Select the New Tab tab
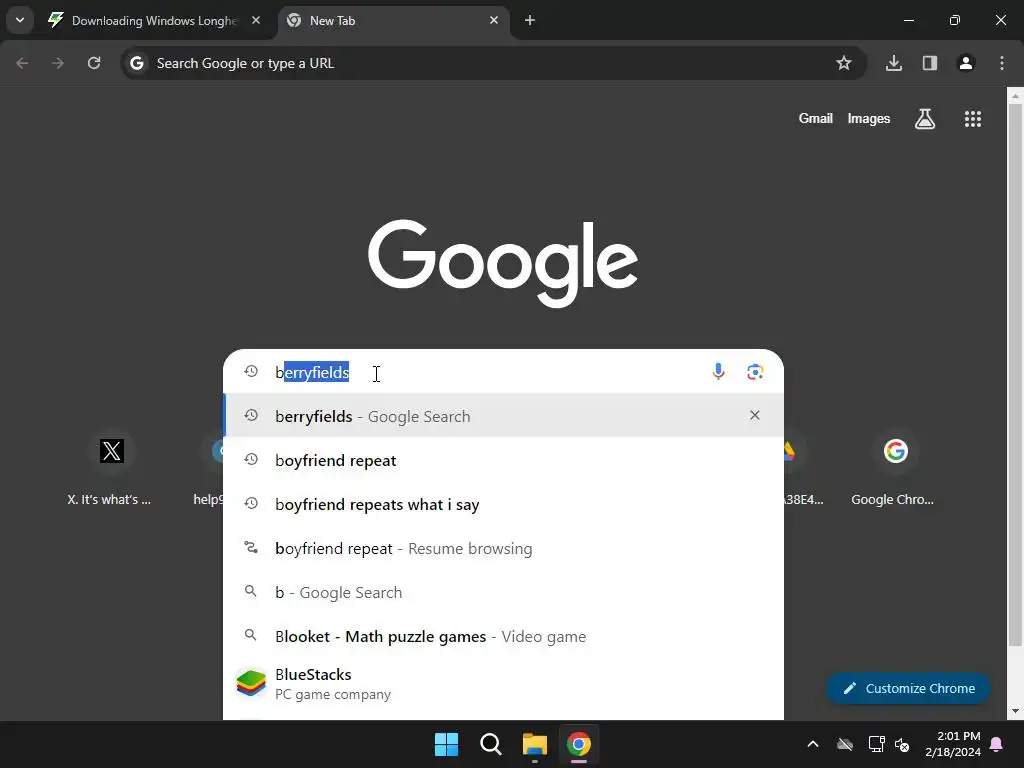 pyautogui.click(x=392, y=21)
